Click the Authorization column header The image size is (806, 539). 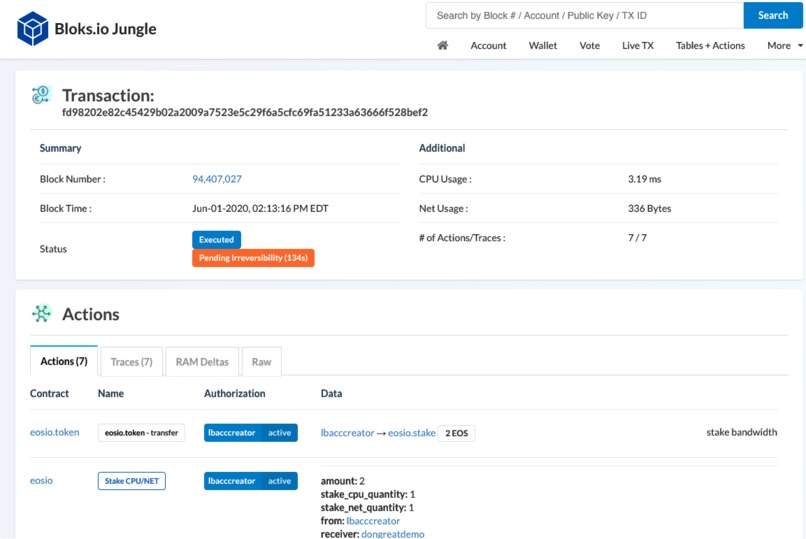[235, 393]
